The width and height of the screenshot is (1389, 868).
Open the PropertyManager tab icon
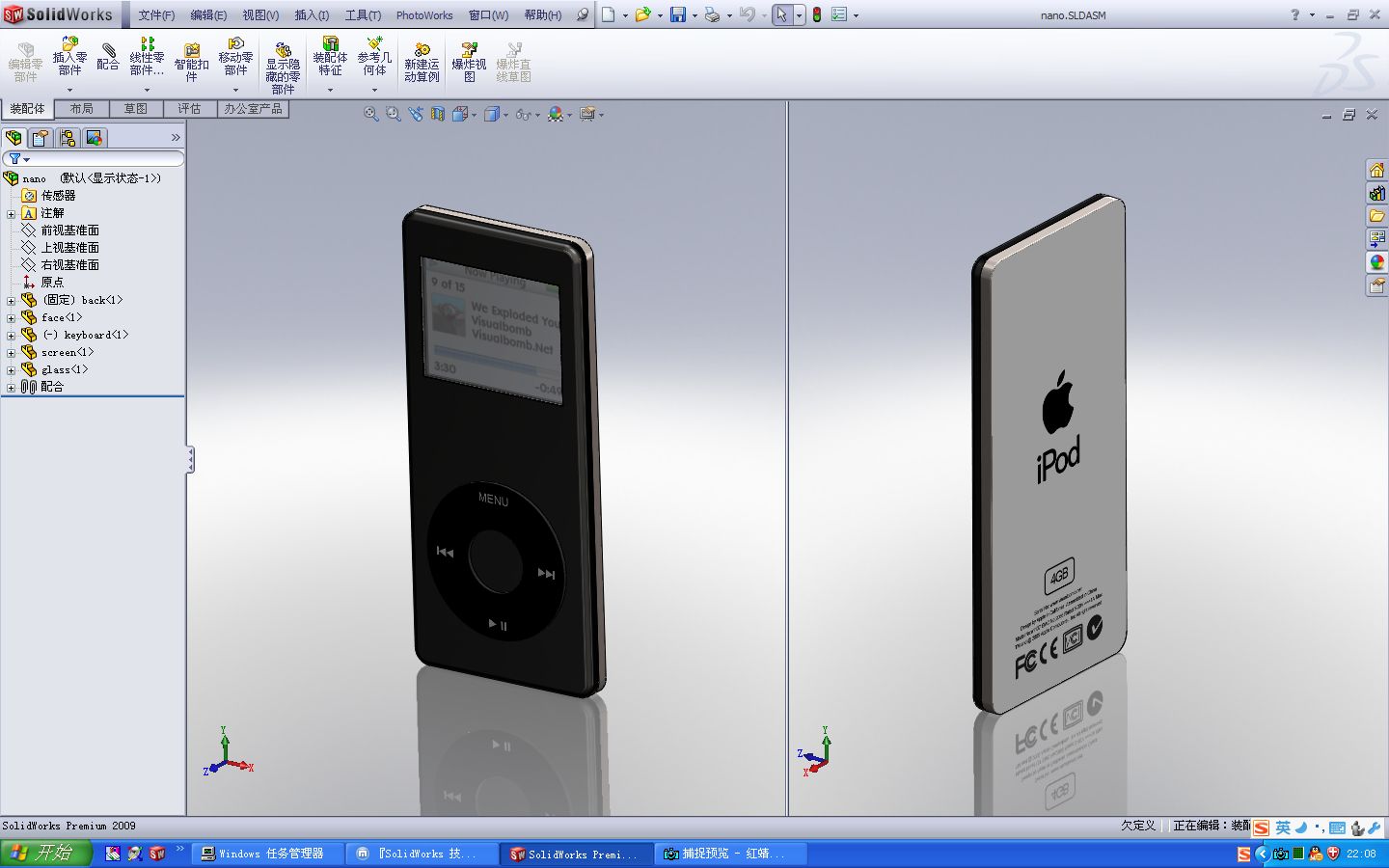(x=41, y=138)
